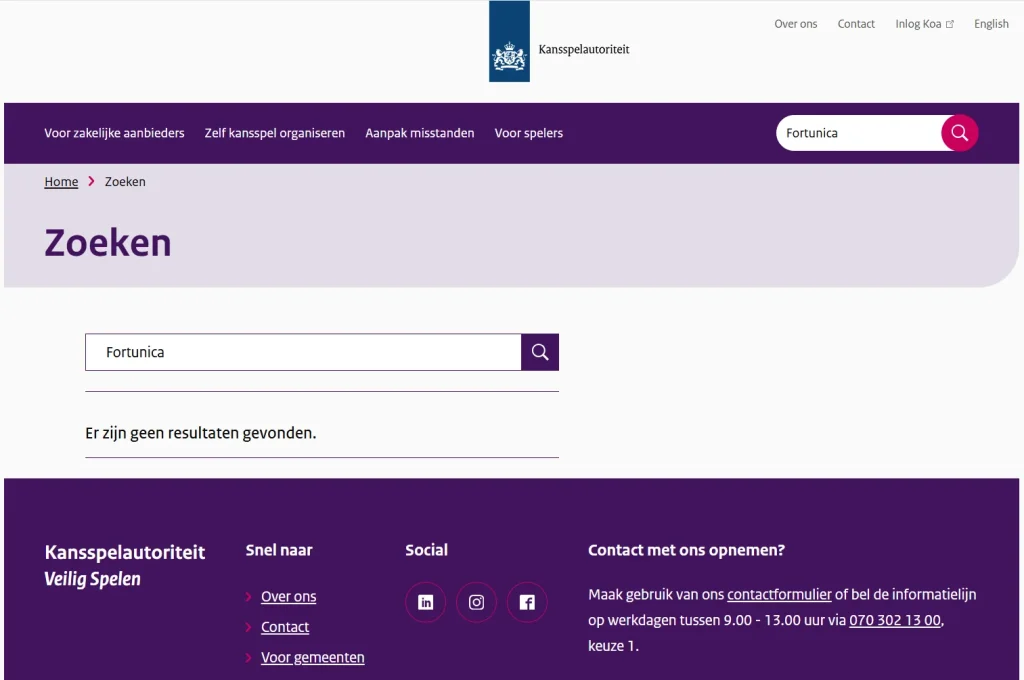Open the Facebook social icon
Viewport: 1024px width, 680px height.
pos(527,602)
